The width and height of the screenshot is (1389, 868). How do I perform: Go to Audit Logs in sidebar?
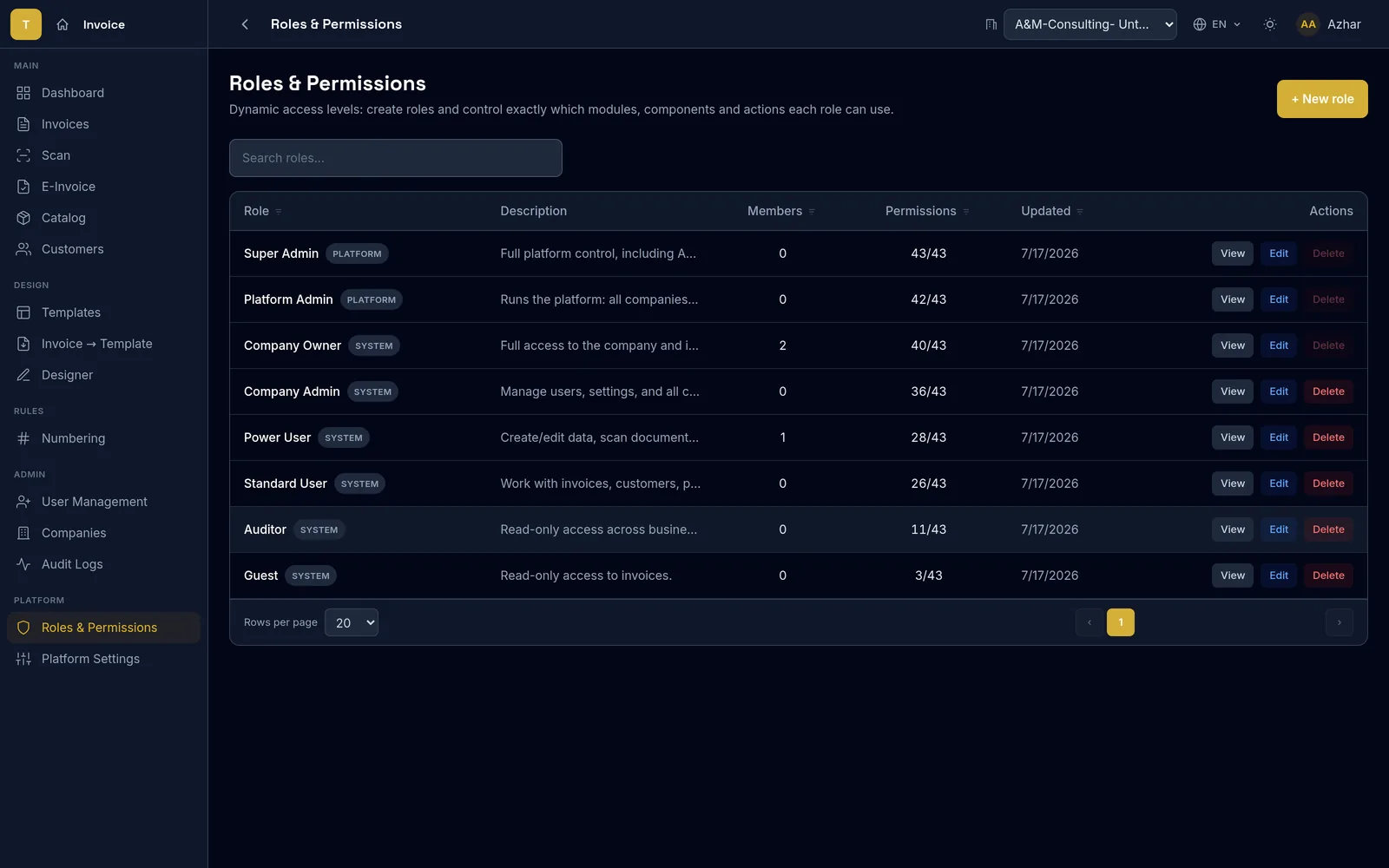point(103,564)
